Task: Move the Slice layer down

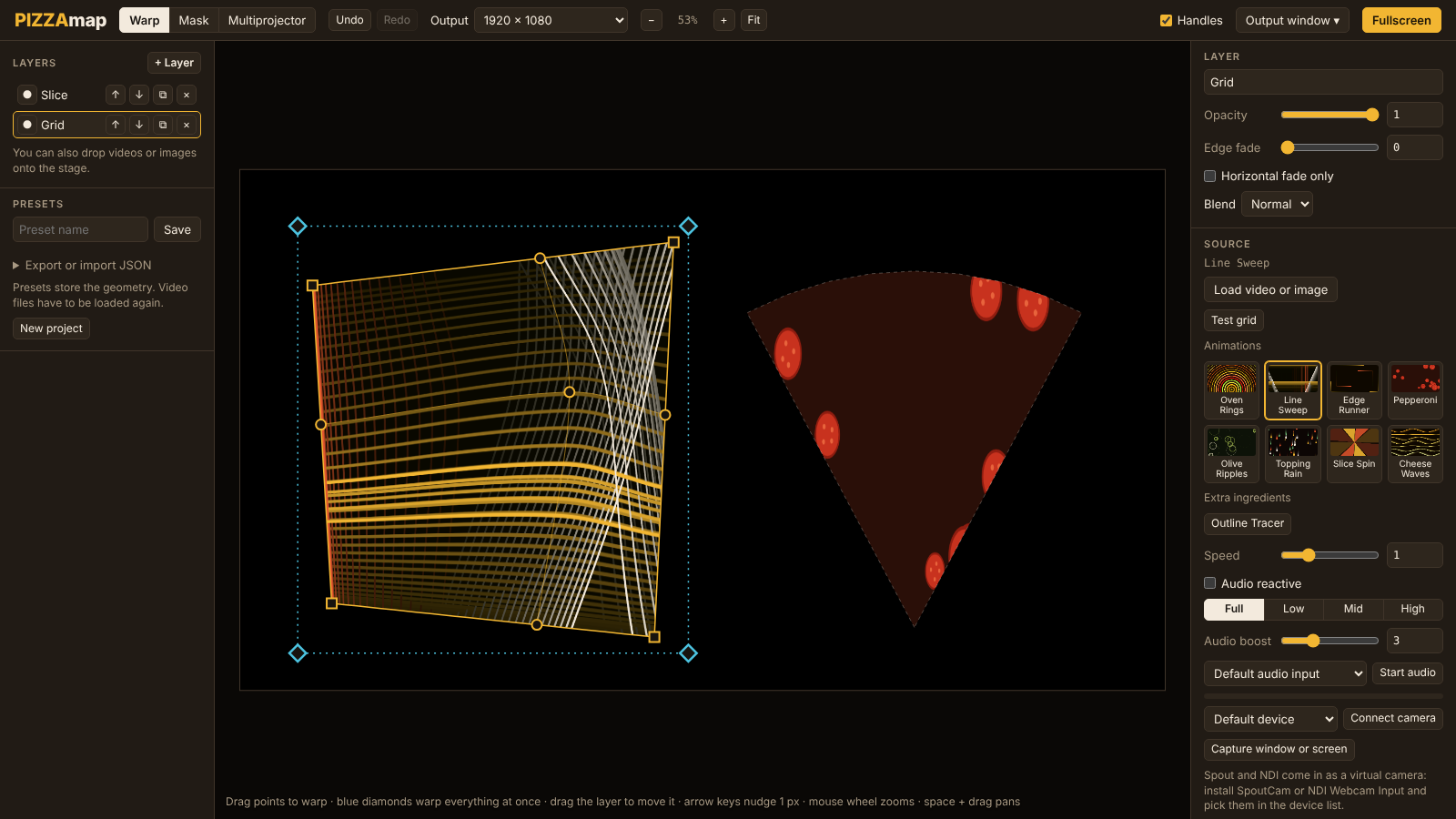Action: click(139, 95)
